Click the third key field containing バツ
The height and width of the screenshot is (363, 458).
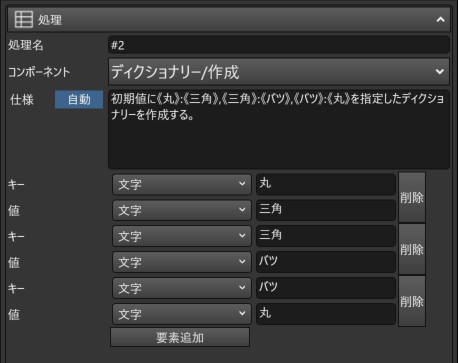(326, 288)
